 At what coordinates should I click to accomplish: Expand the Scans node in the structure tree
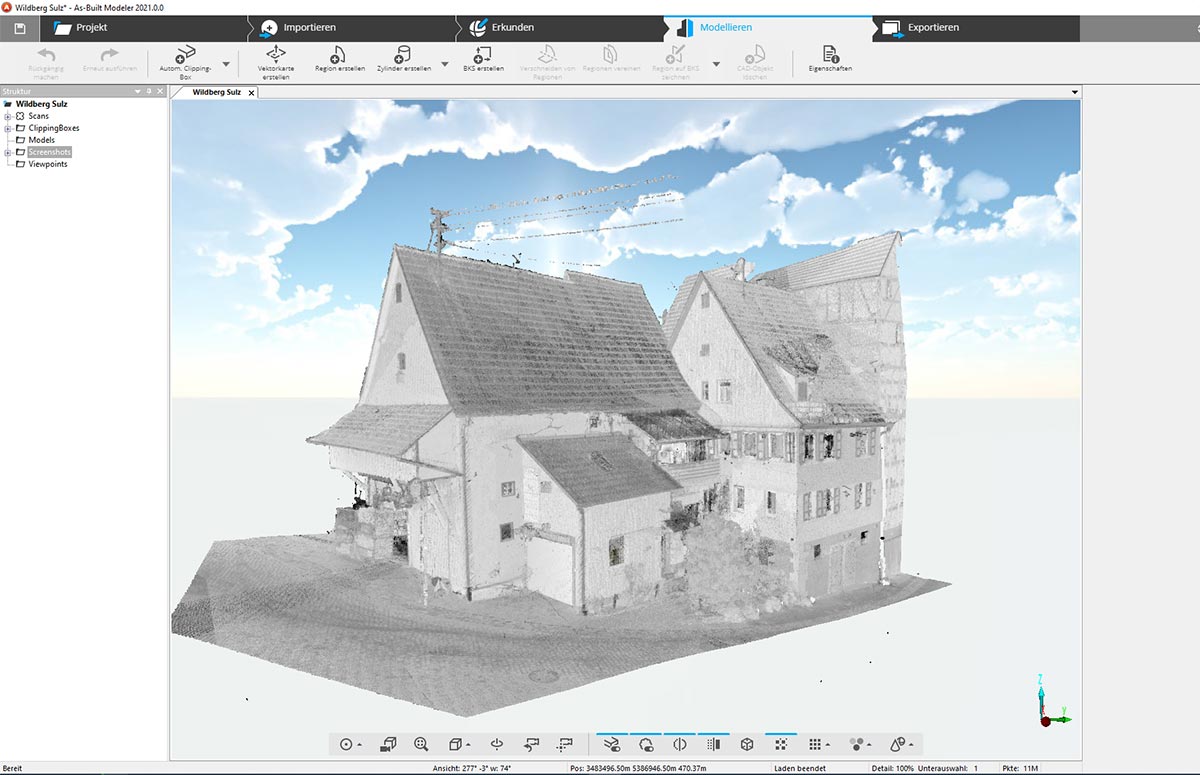pos(8,116)
